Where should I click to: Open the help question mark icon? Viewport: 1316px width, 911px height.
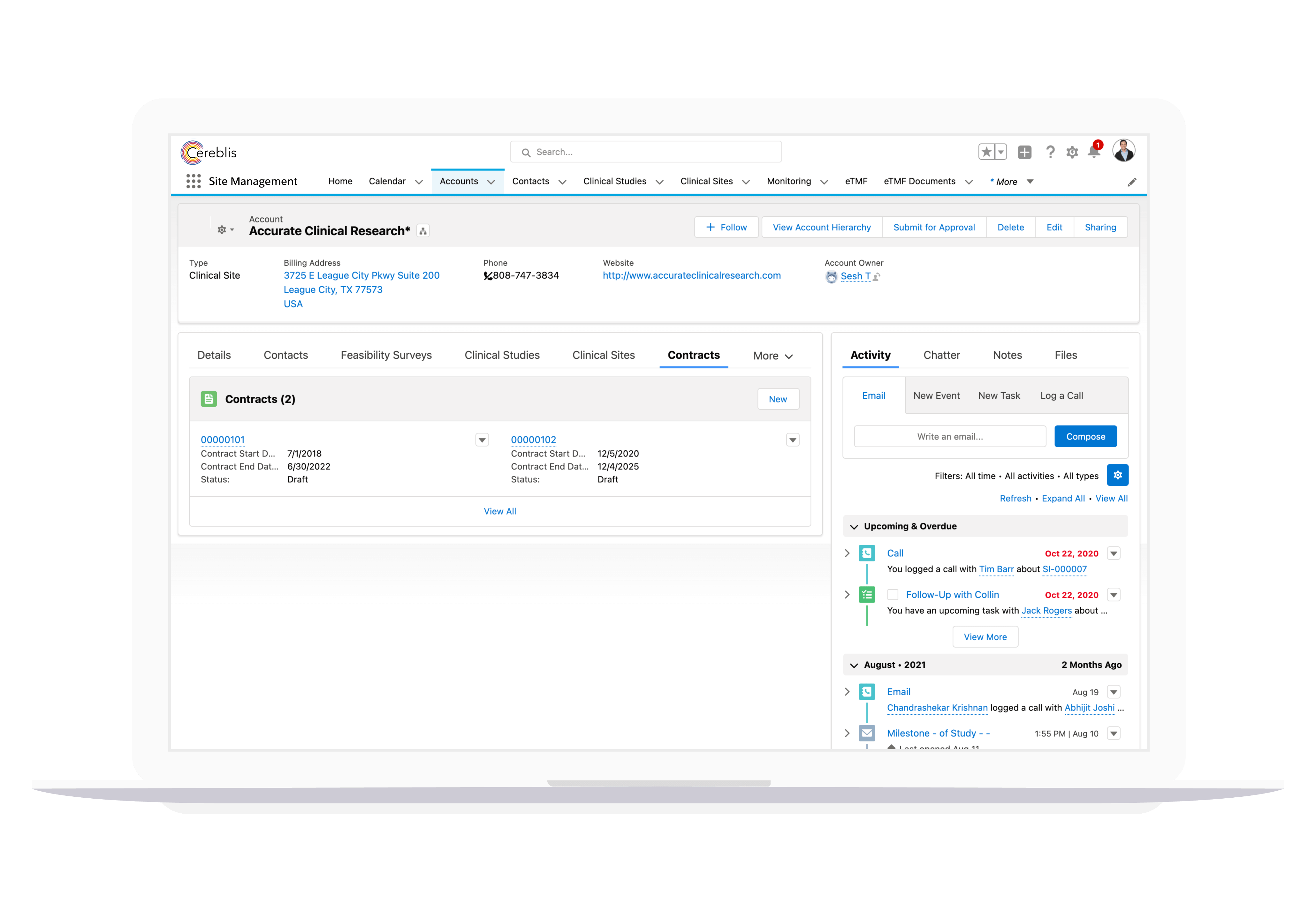(1050, 152)
